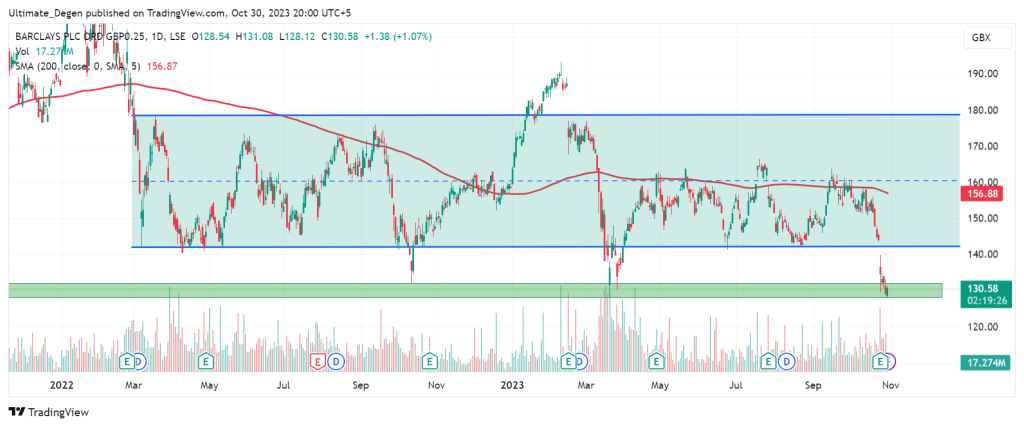Open the earnings E marker near Nov 2022
This screenshot has height=427, width=1024.
[x=430, y=360]
